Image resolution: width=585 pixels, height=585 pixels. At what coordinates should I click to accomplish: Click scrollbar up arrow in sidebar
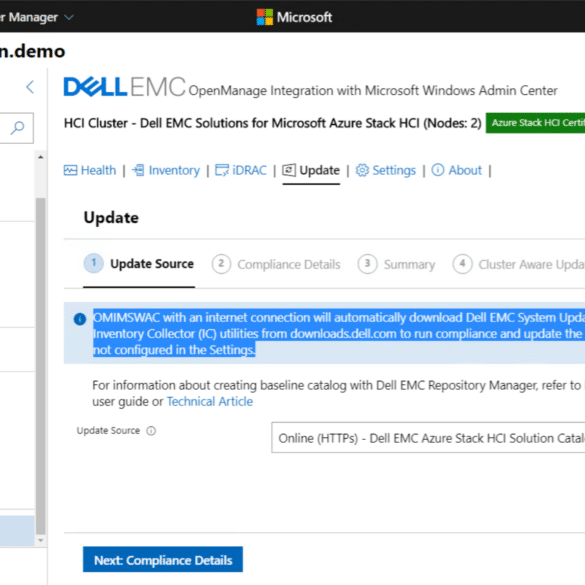(41, 157)
